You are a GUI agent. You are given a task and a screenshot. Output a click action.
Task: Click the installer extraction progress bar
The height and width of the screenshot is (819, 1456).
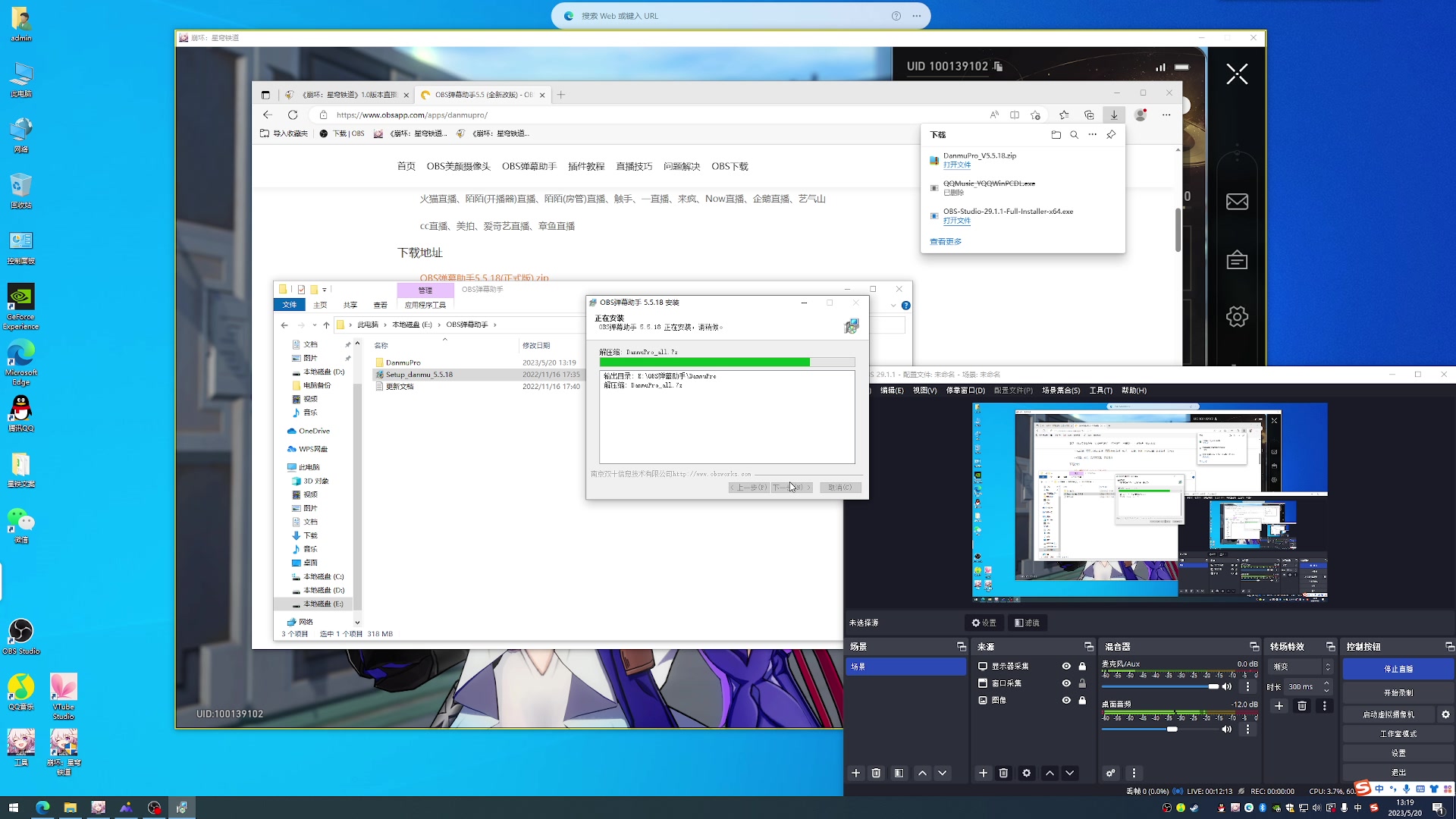tap(726, 362)
